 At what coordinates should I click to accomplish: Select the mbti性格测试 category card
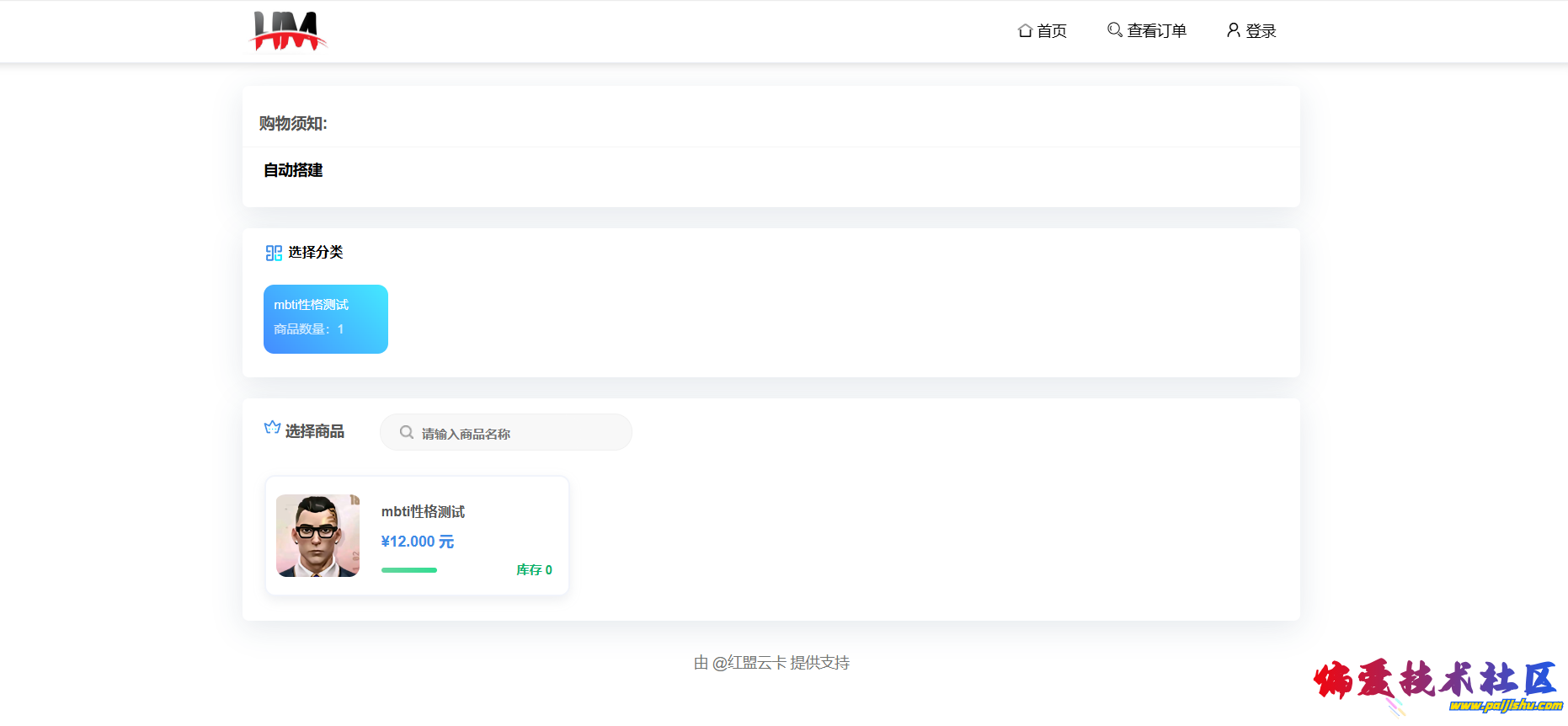pyautogui.click(x=326, y=319)
